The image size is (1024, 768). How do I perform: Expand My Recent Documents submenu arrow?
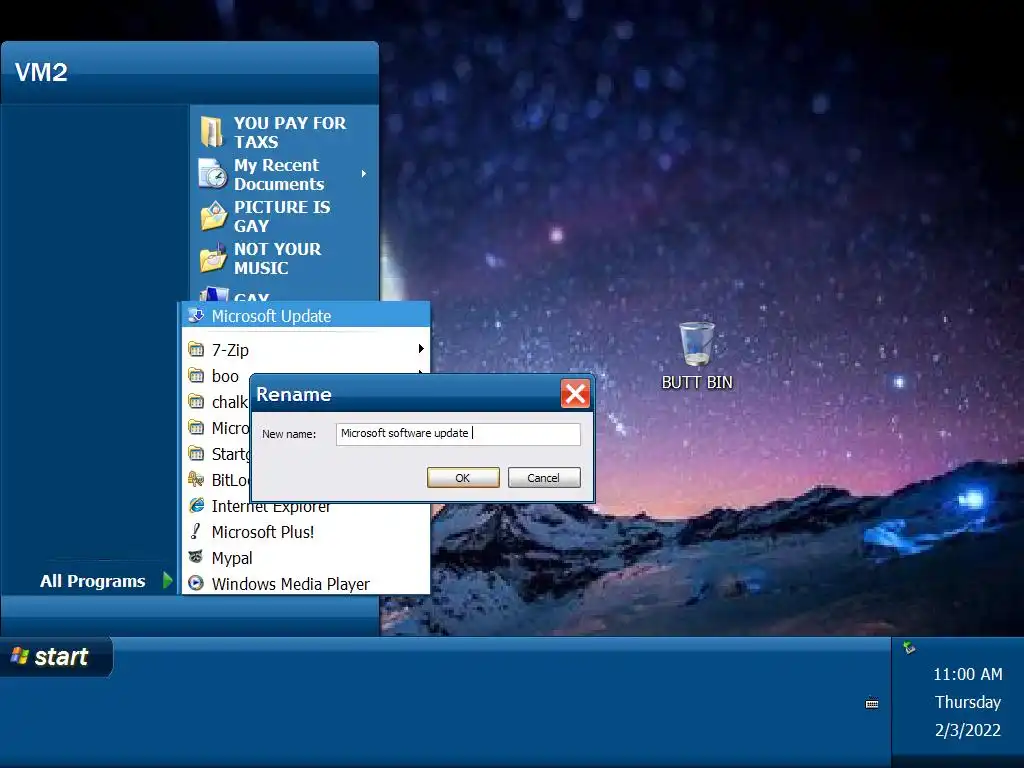click(364, 174)
